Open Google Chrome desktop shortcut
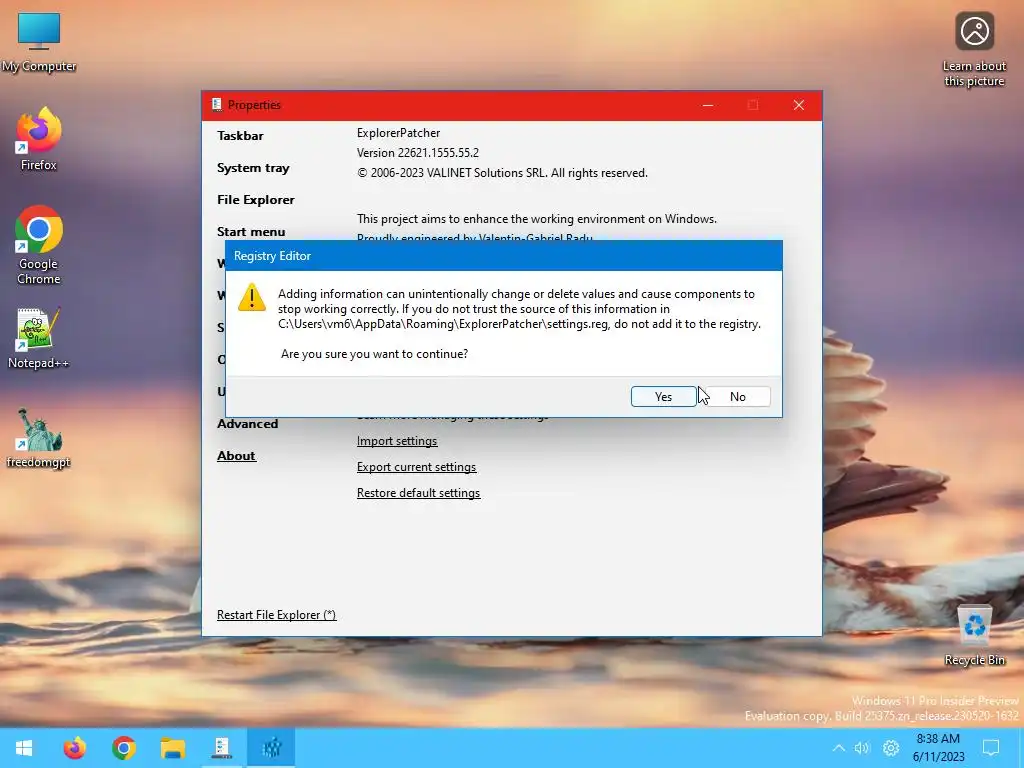Viewport: 1024px width, 768px height. click(x=39, y=245)
